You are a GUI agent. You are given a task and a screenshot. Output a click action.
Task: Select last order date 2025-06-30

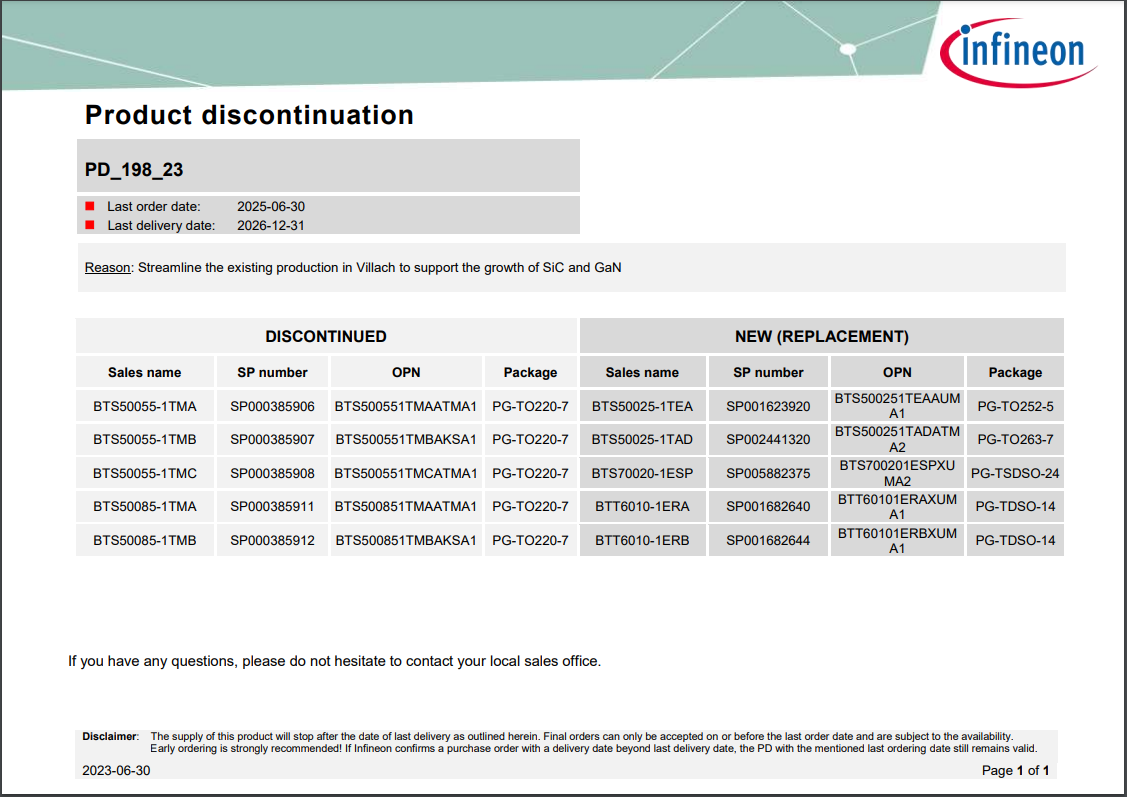click(271, 206)
